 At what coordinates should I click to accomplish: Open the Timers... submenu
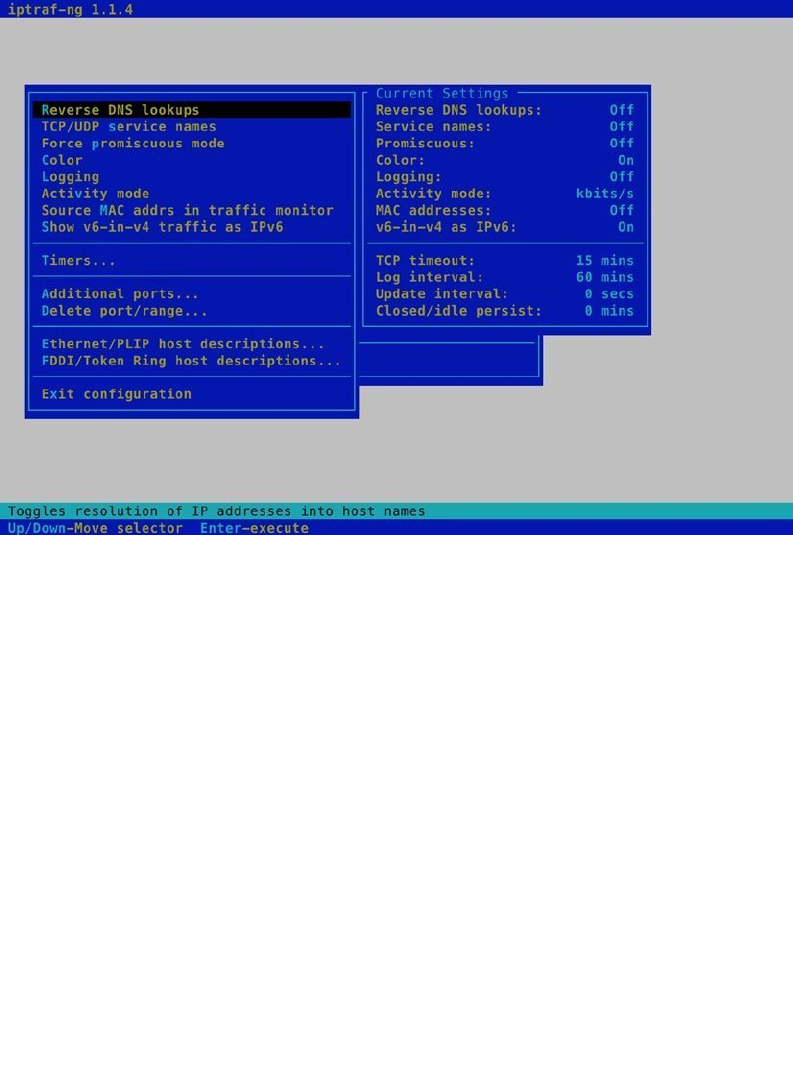coord(78,260)
